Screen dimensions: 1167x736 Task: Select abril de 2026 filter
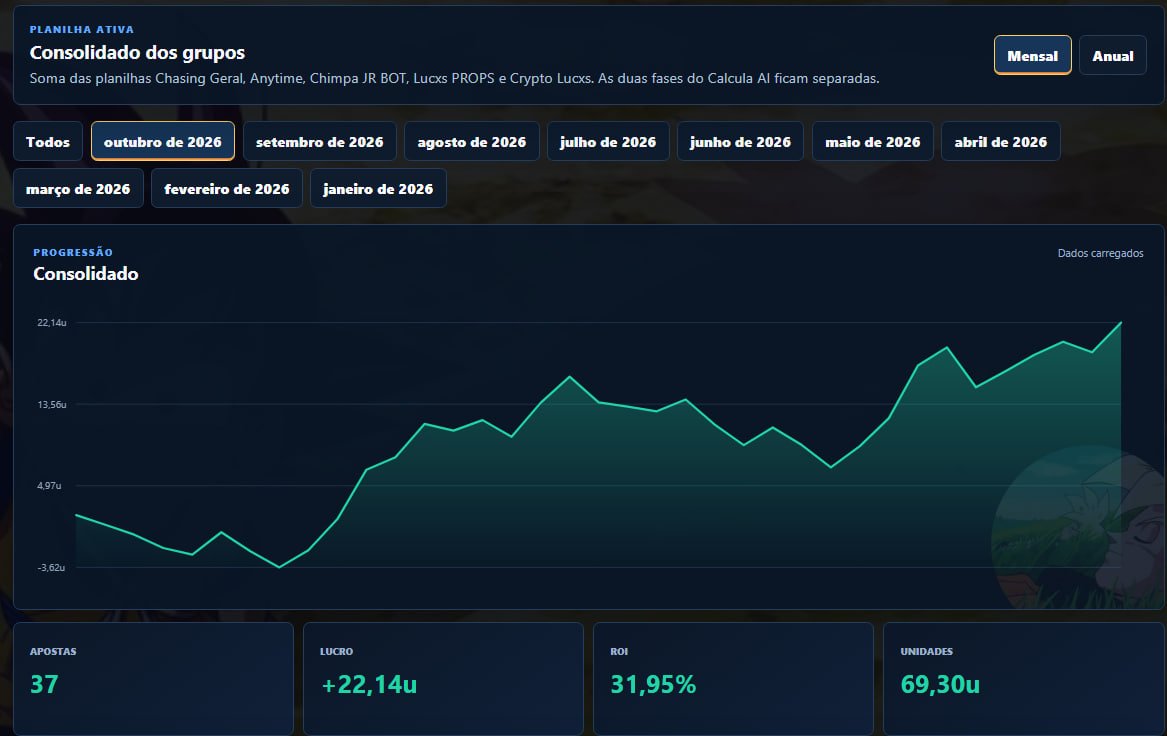[1000, 141]
